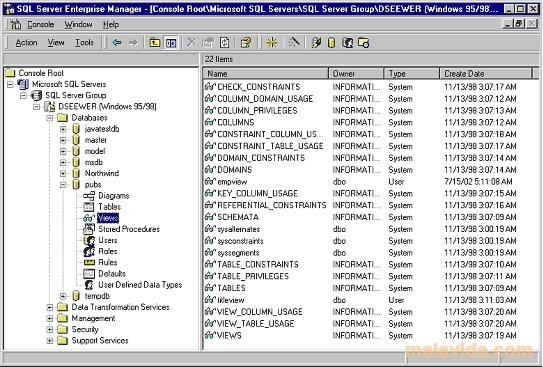
Task: Click the User Defined Data Types icon
Action: tap(89, 285)
